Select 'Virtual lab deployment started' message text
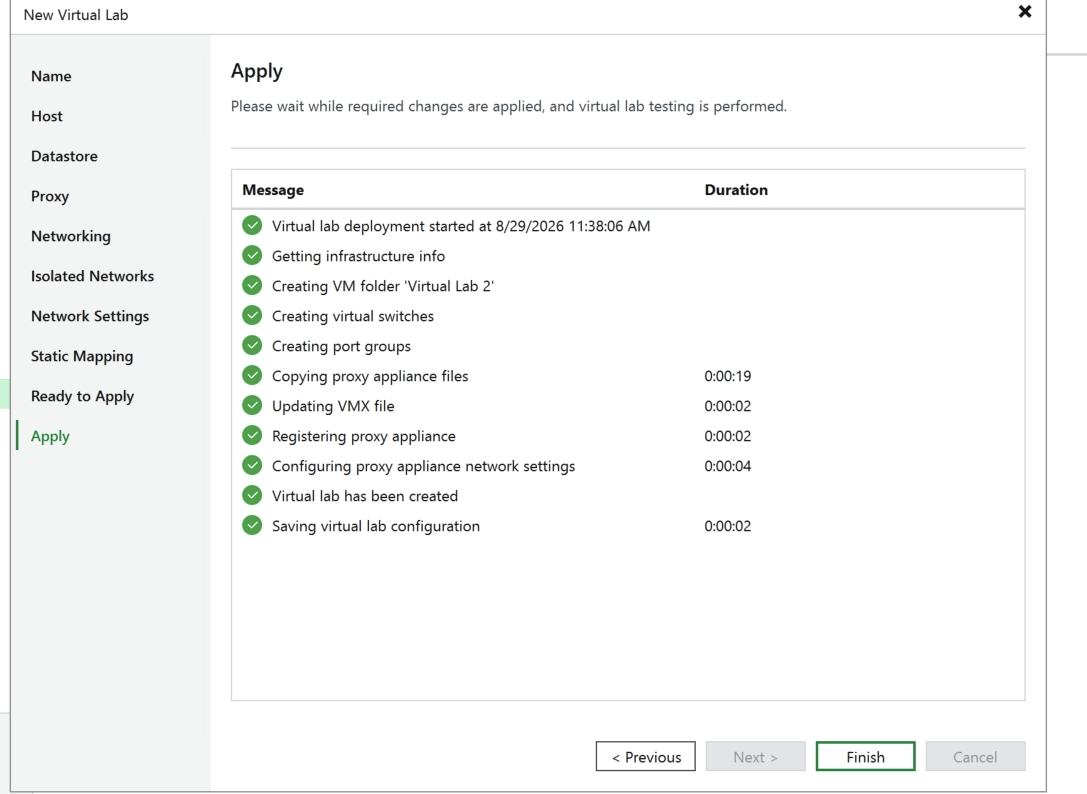1087x794 pixels. pos(461,226)
